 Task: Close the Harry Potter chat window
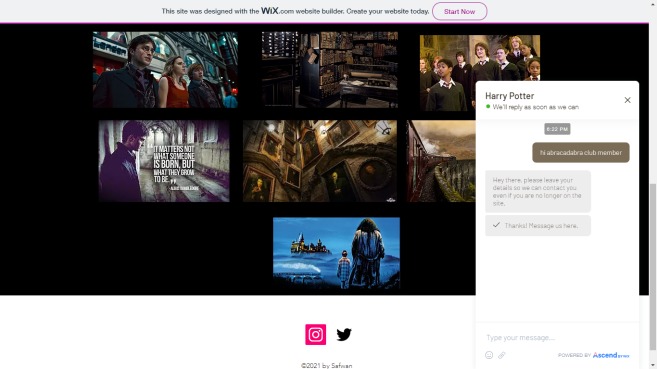627,100
